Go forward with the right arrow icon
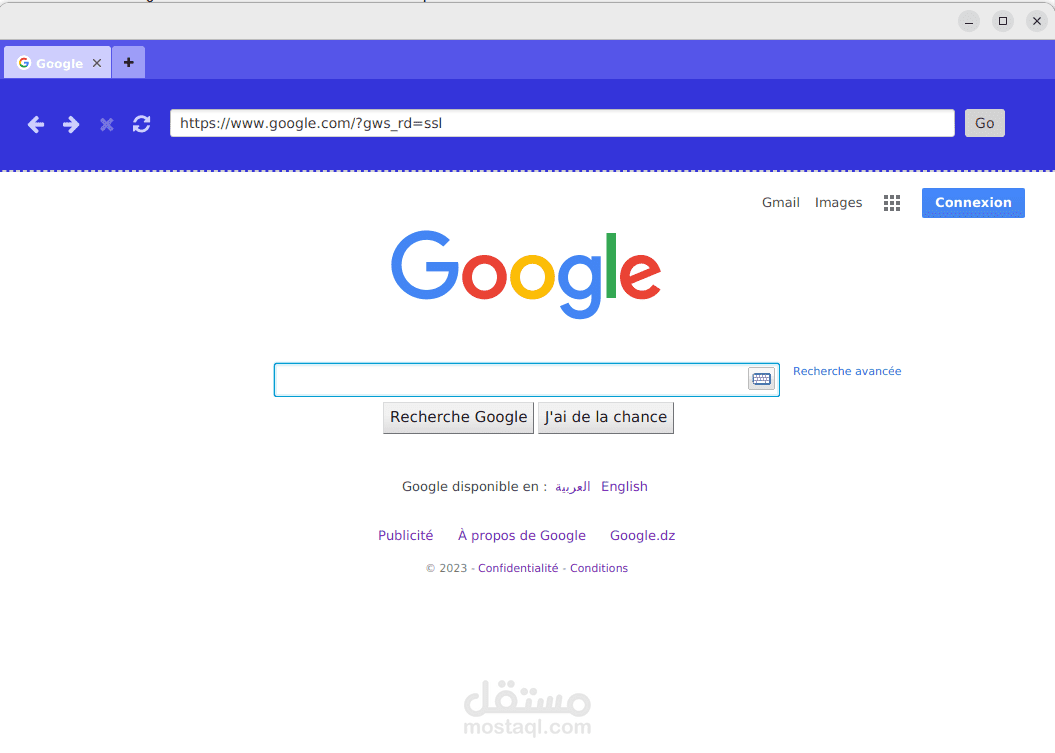 (71, 124)
